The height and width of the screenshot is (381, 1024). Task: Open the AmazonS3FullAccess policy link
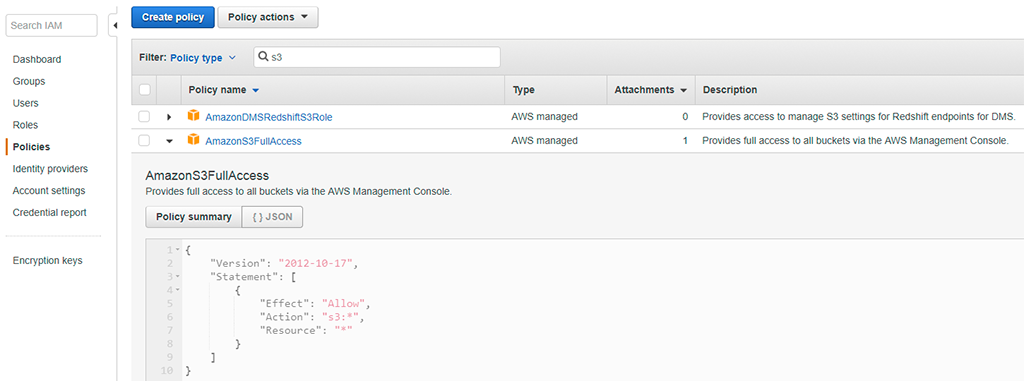pyautogui.click(x=253, y=141)
